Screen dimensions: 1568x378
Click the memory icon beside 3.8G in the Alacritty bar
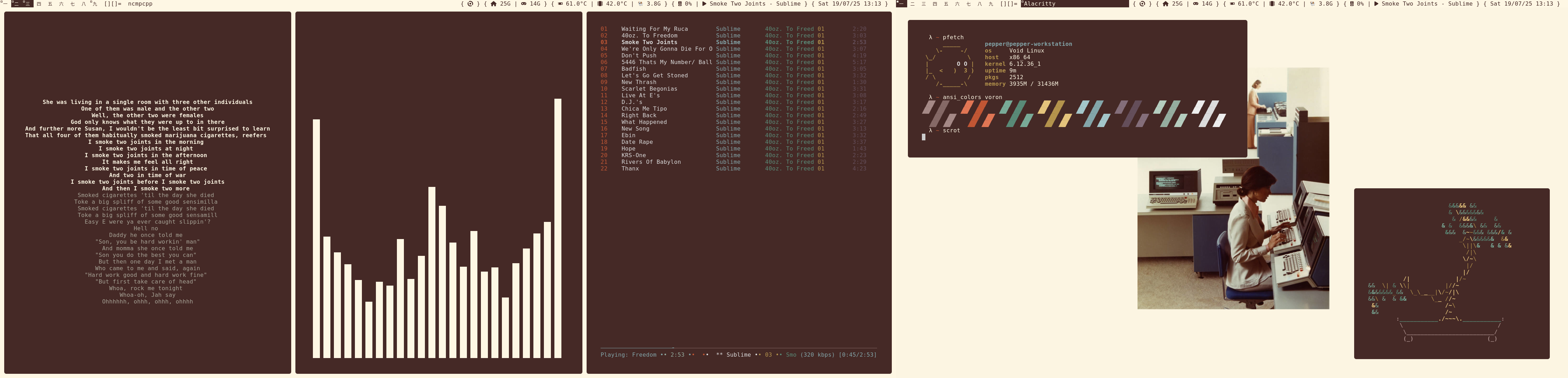(x=1312, y=3)
